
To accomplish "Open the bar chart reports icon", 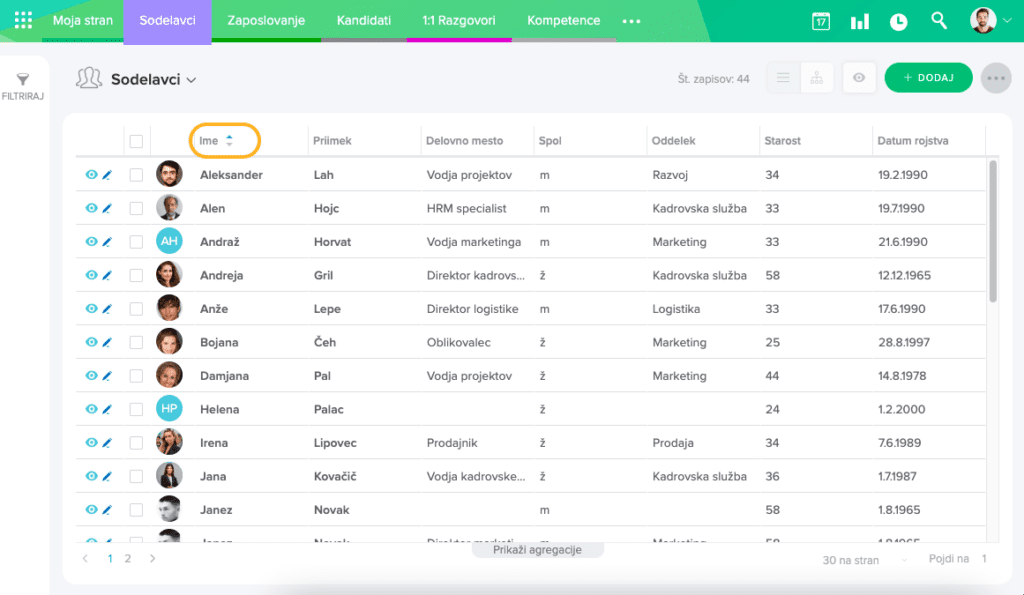I will pos(859,21).
